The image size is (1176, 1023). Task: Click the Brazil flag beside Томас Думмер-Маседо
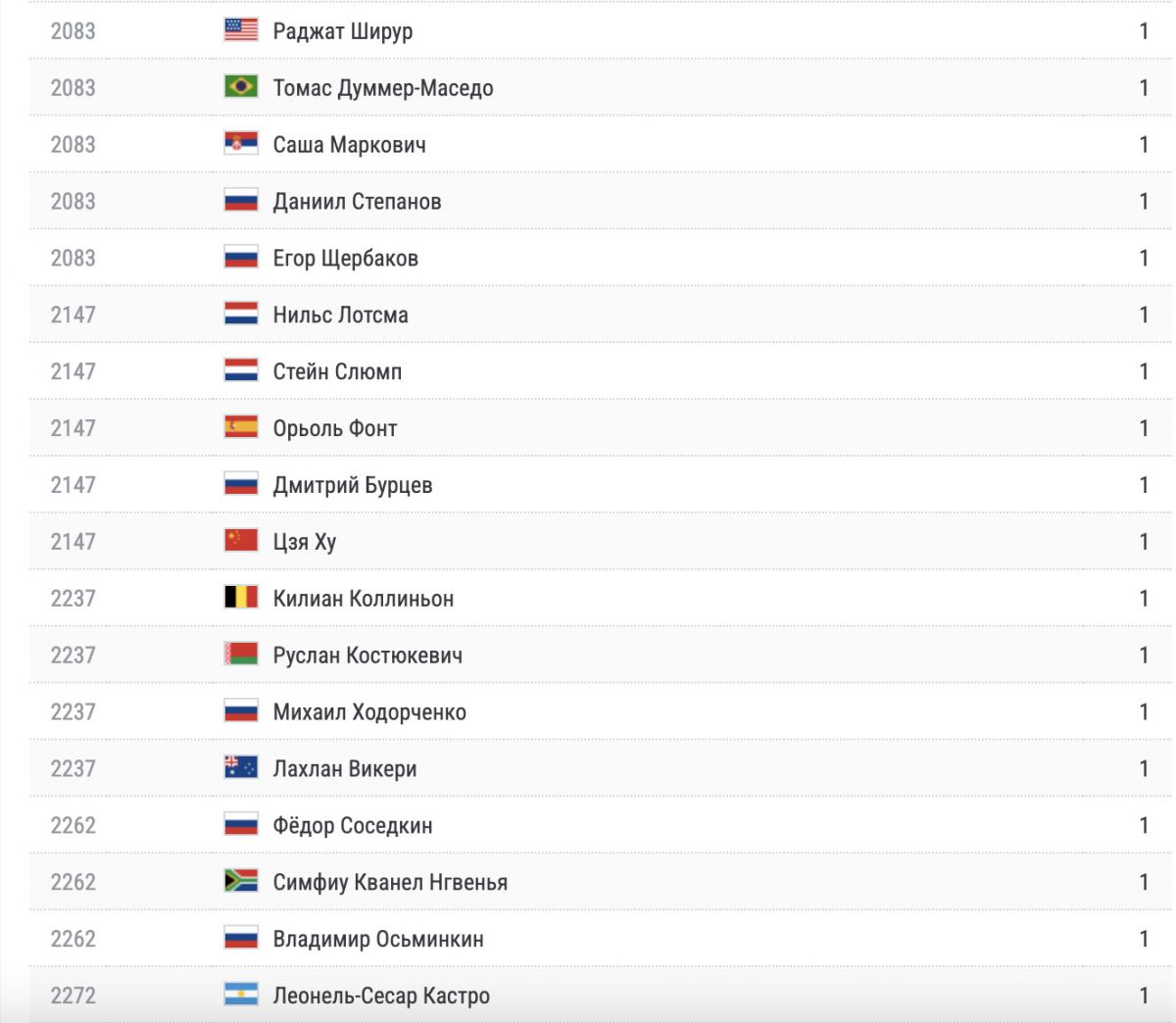click(241, 87)
